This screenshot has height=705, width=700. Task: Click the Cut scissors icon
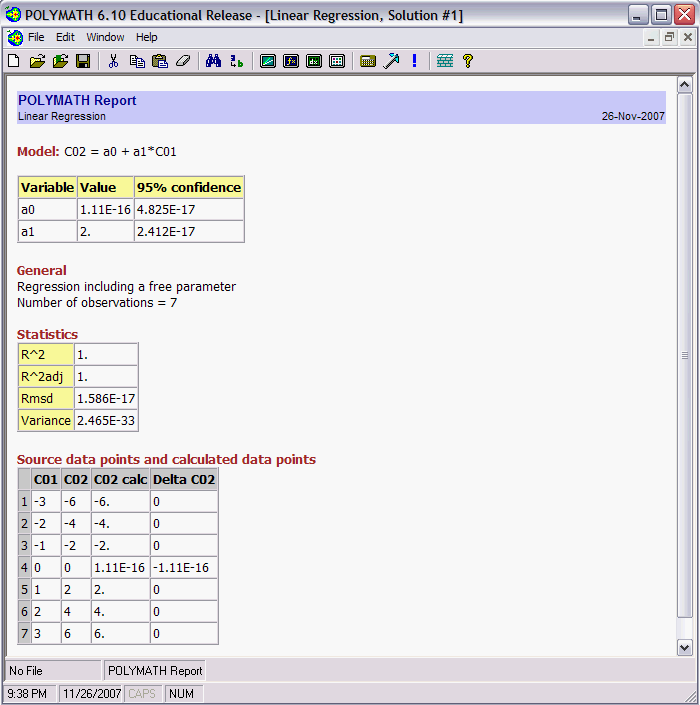pos(113,61)
